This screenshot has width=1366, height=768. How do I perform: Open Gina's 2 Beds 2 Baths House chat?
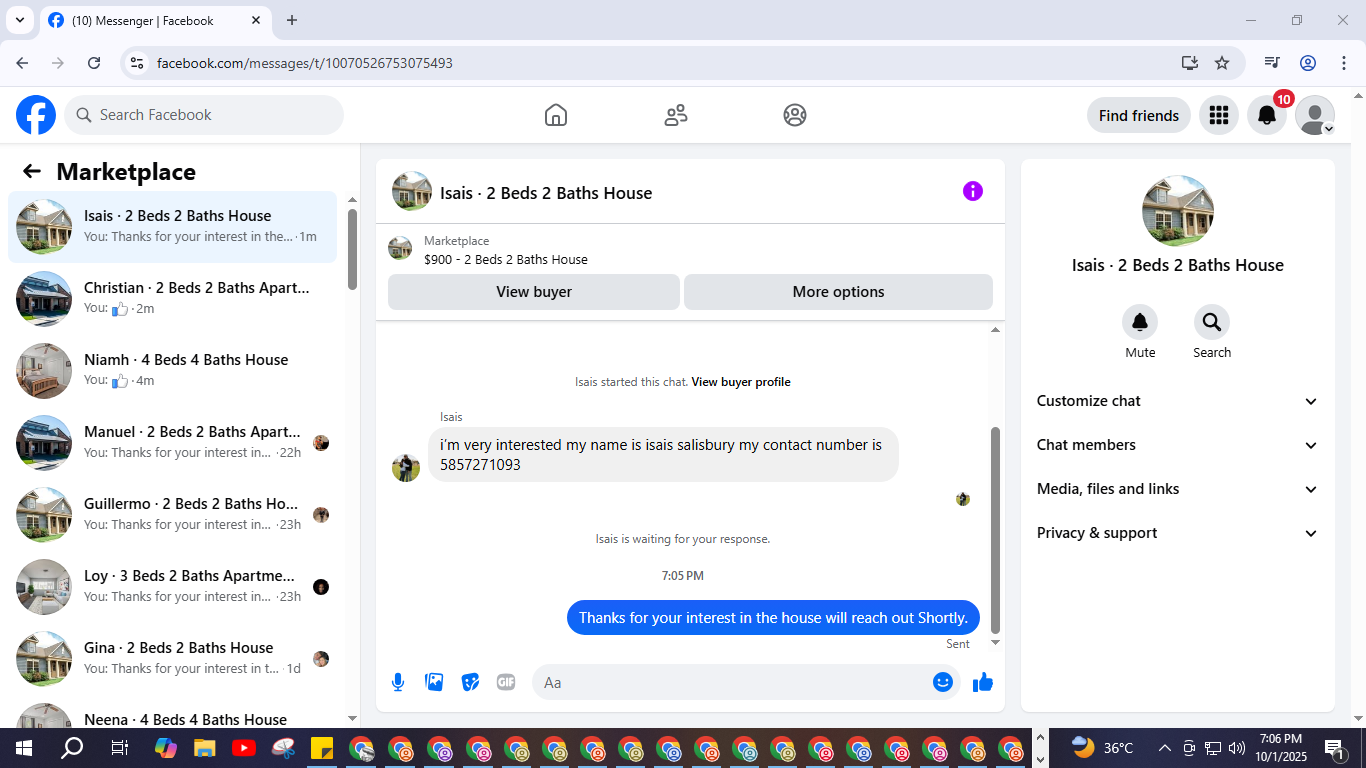point(173,659)
